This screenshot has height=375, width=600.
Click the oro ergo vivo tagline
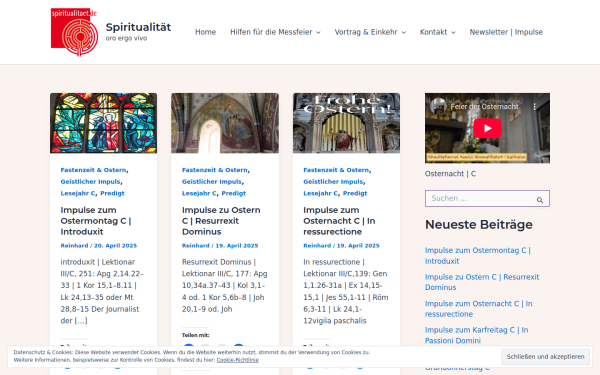[x=126, y=38]
